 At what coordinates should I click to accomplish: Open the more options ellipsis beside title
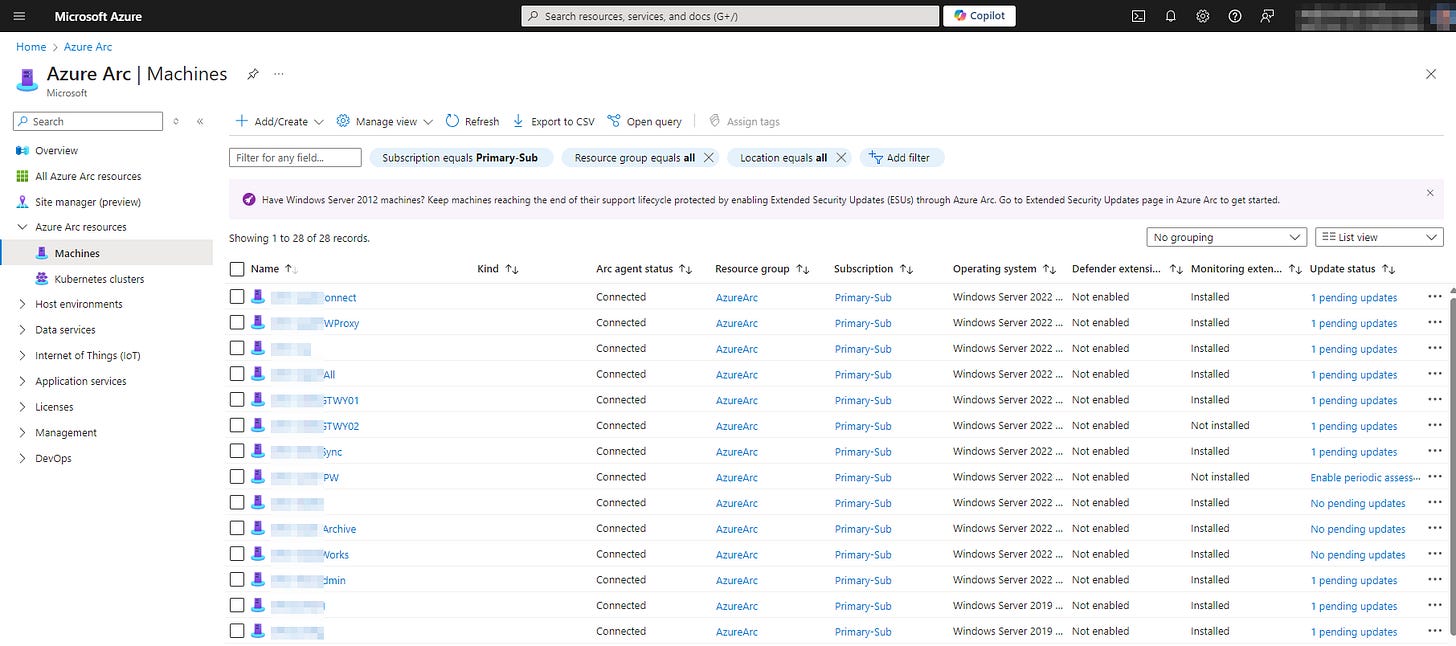point(279,74)
